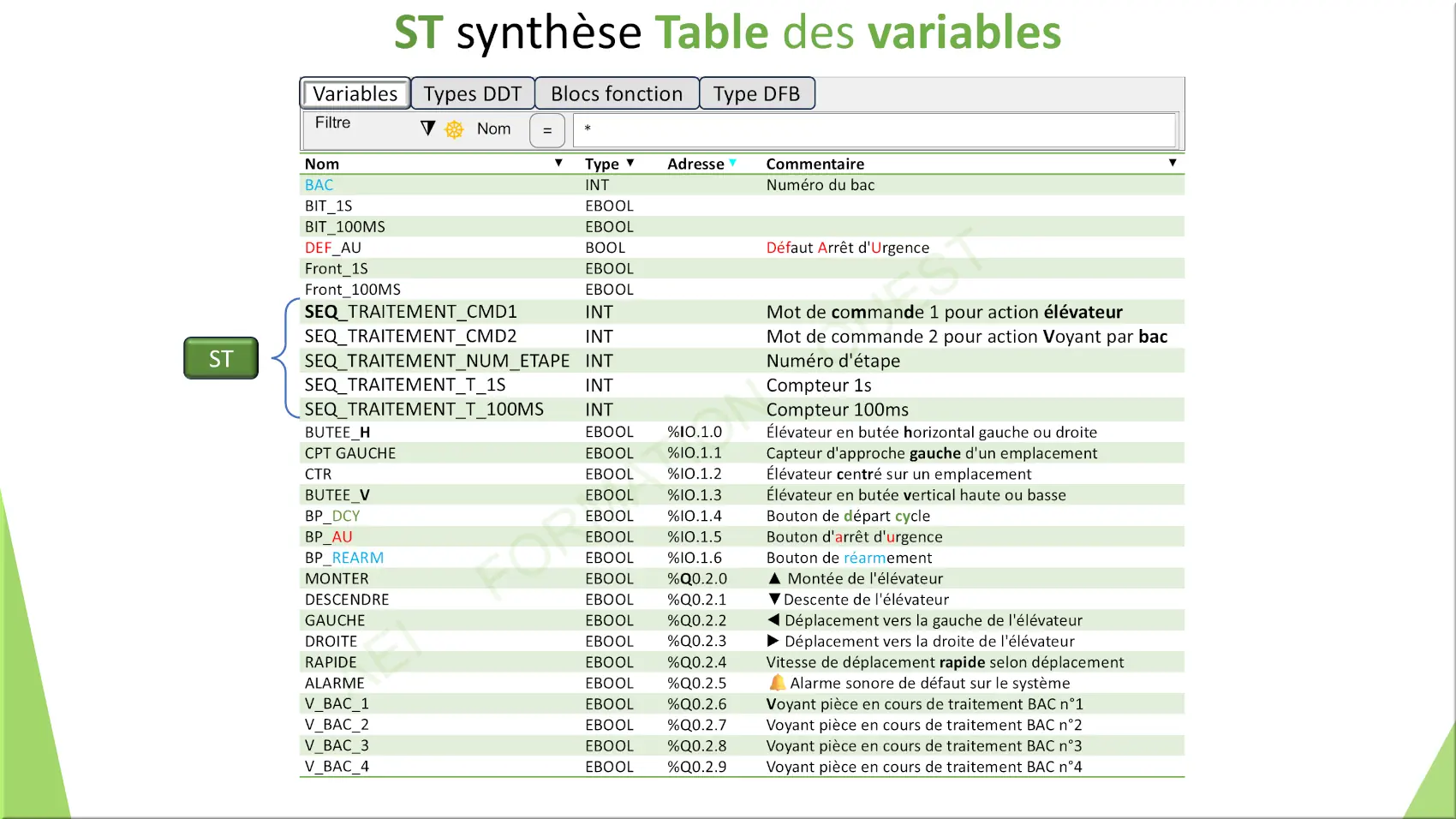
Task: Click the left triangle icon in GAUCHE comment
Action: coord(773,620)
